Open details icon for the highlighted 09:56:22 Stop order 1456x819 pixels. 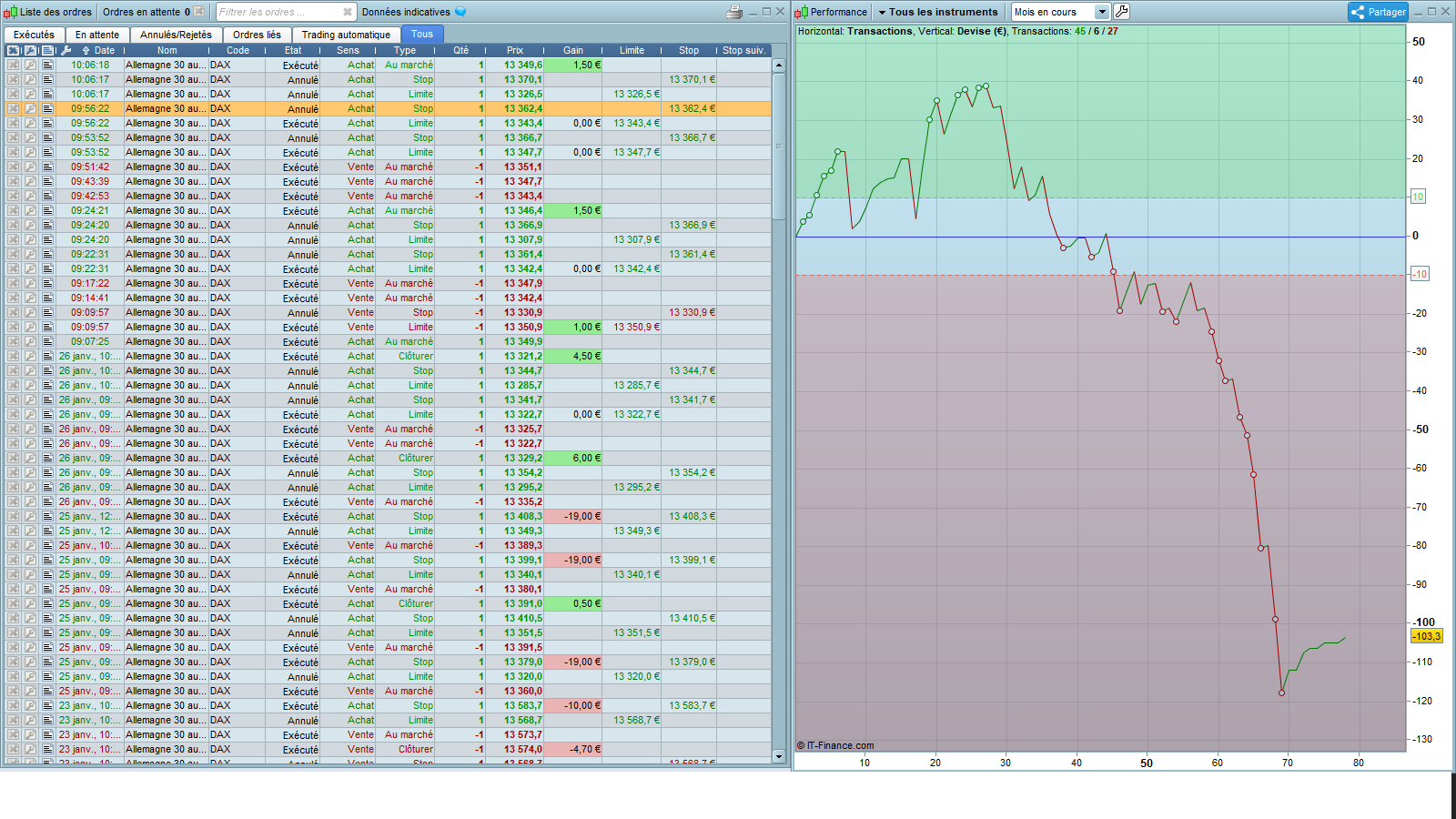click(x=47, y=108)
